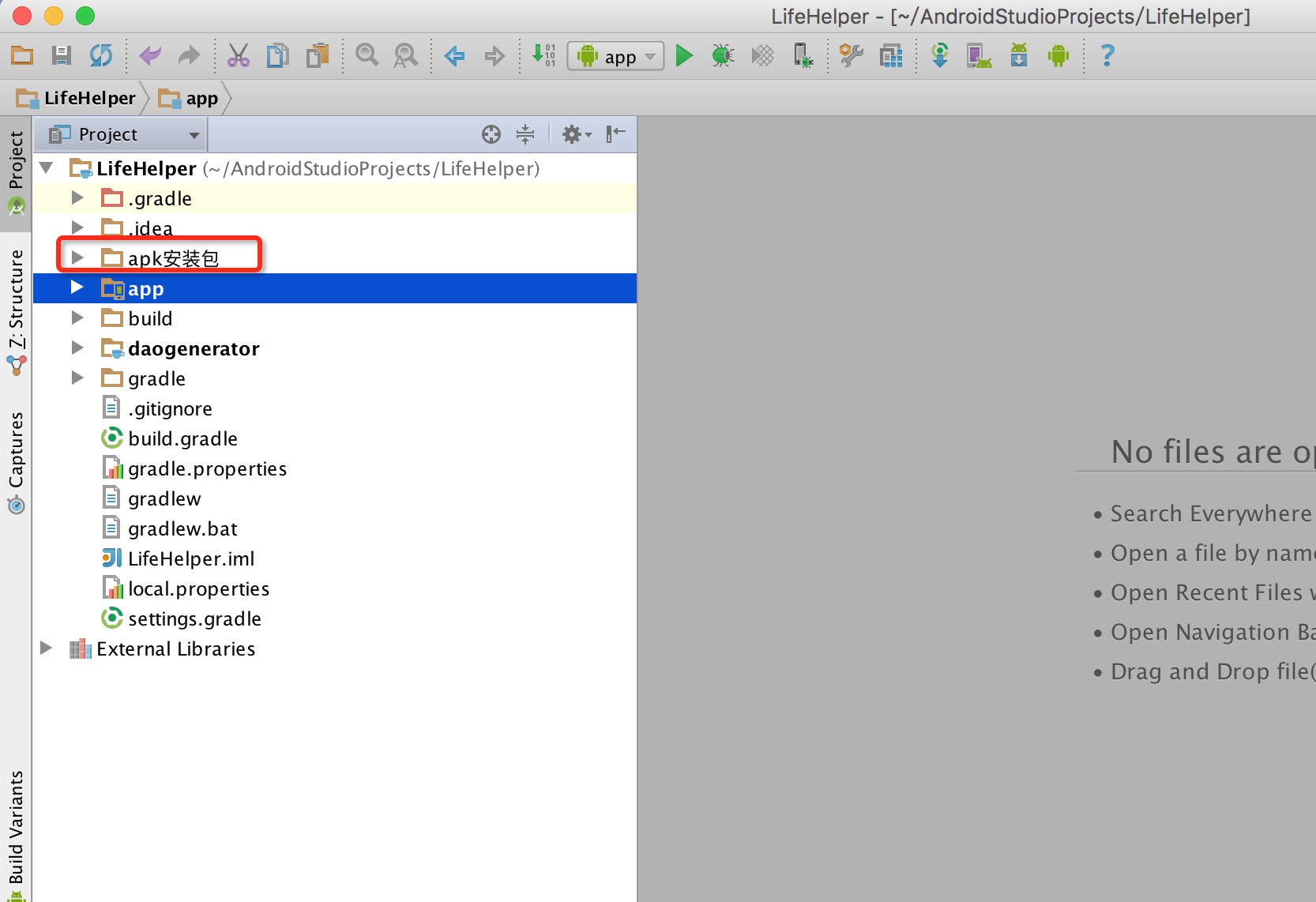This screenshot has width=1316, height=902.
Task: Open Project panel gear settings menu
Action: point(577,134)
